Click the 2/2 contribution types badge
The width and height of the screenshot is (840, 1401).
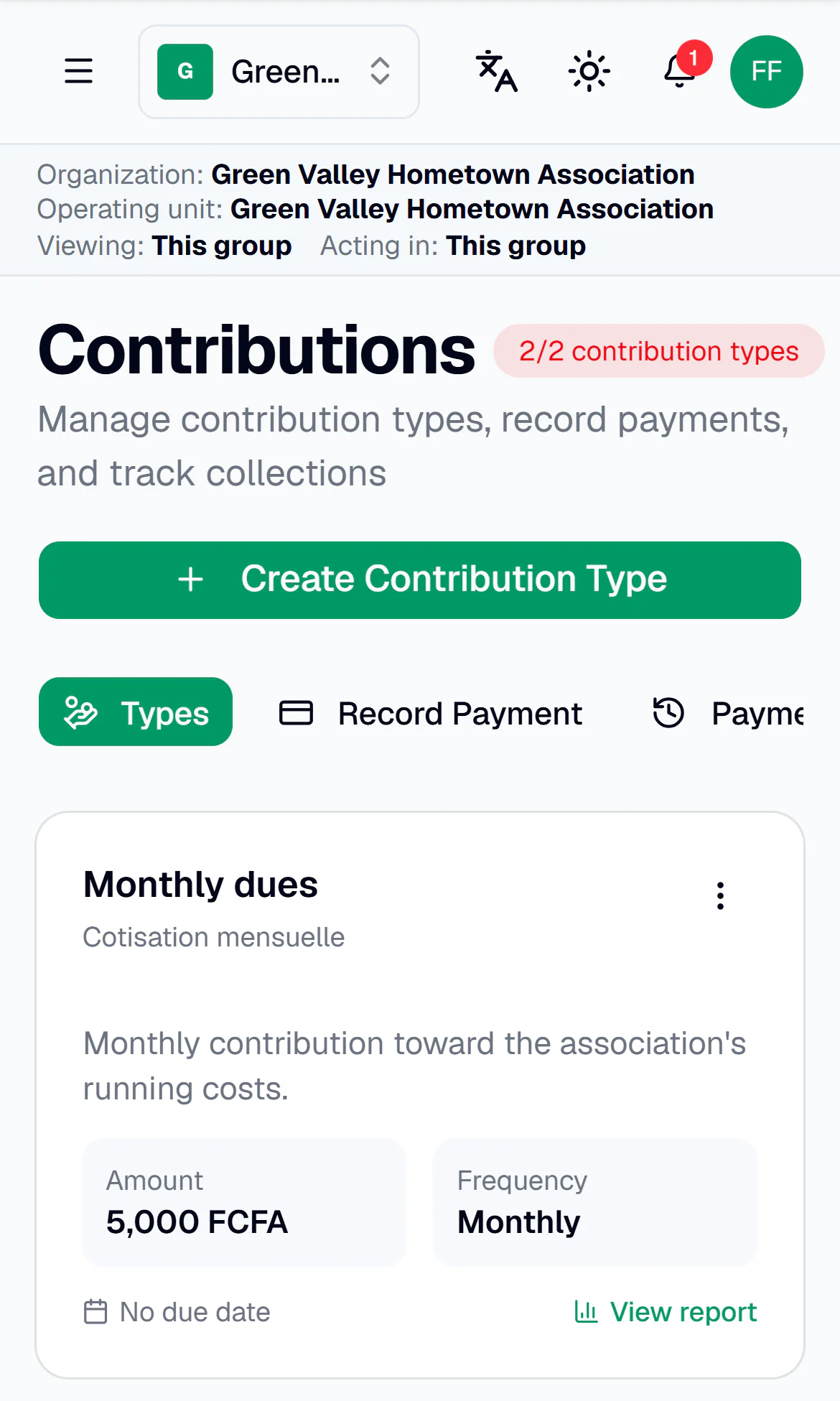(x=659, y=351)
